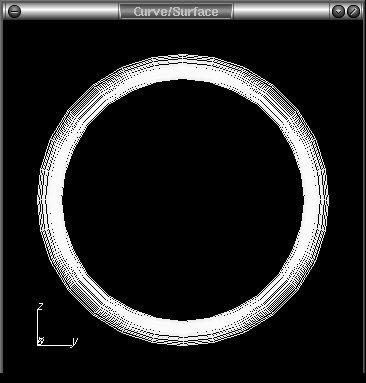Screen dimensions: 366x383
Task: Select the bottom of the torus ring
Action: click(x=183, y=332)
